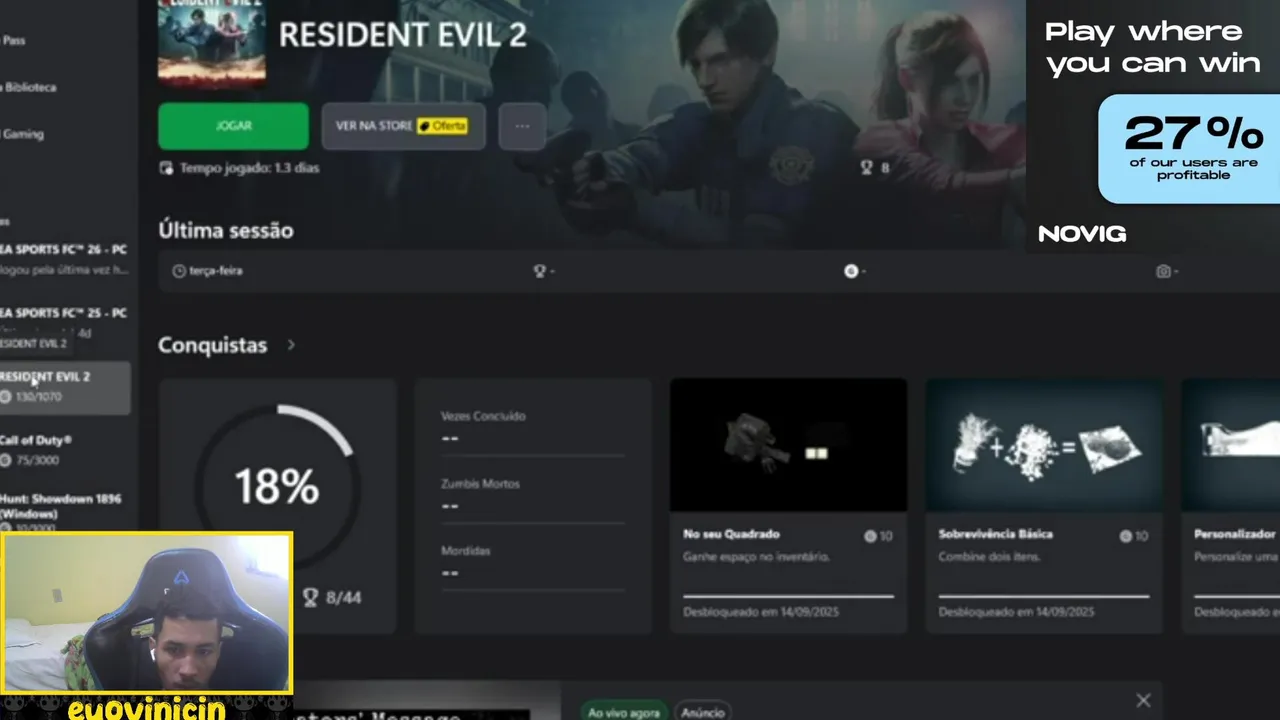Viewport: 1280px width, 720px height.
Task: Open the Pass sidebar menu item
Action: 13,41
